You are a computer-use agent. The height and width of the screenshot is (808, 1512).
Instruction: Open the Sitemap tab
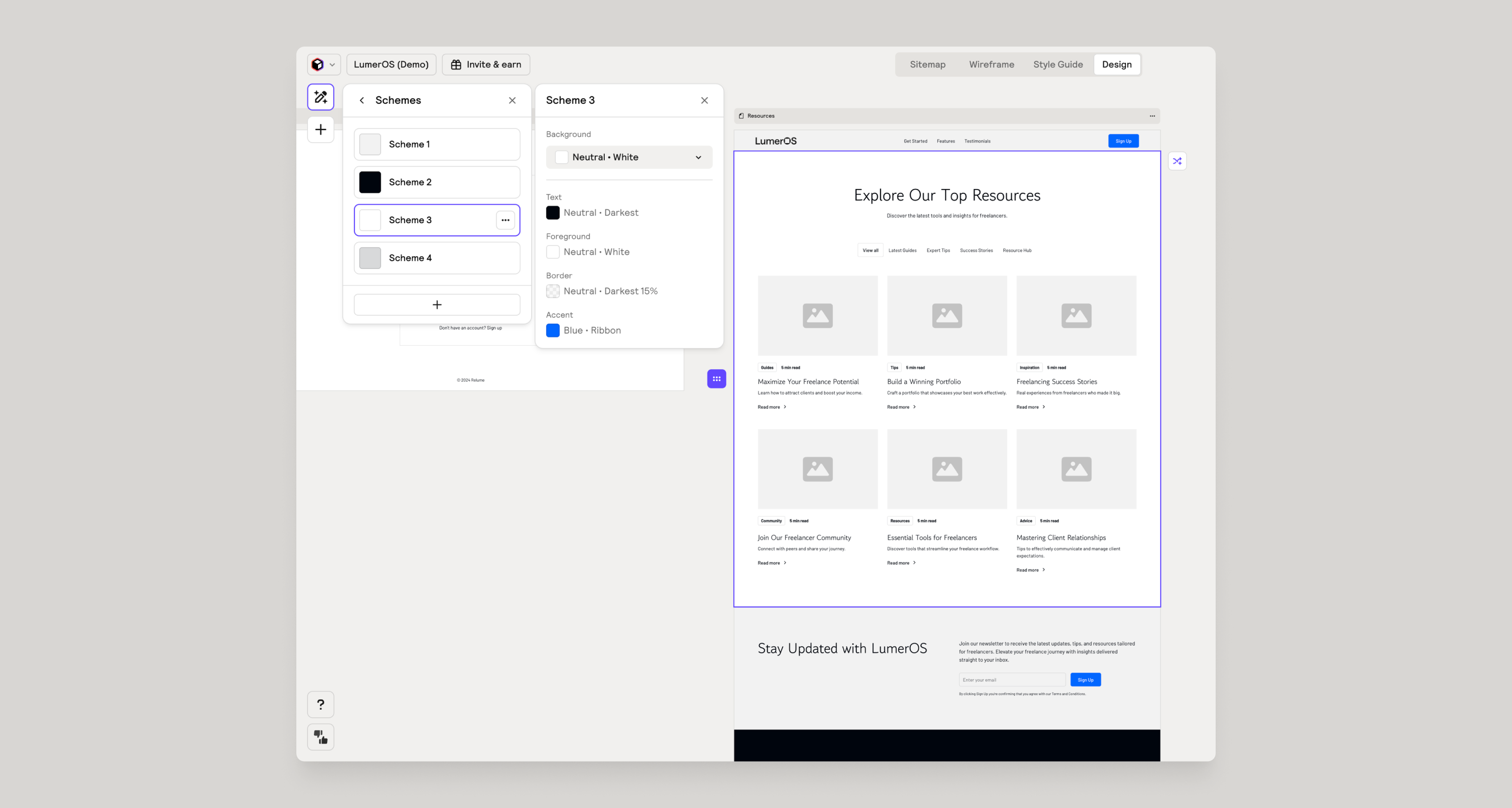click(x=927, y=64)
